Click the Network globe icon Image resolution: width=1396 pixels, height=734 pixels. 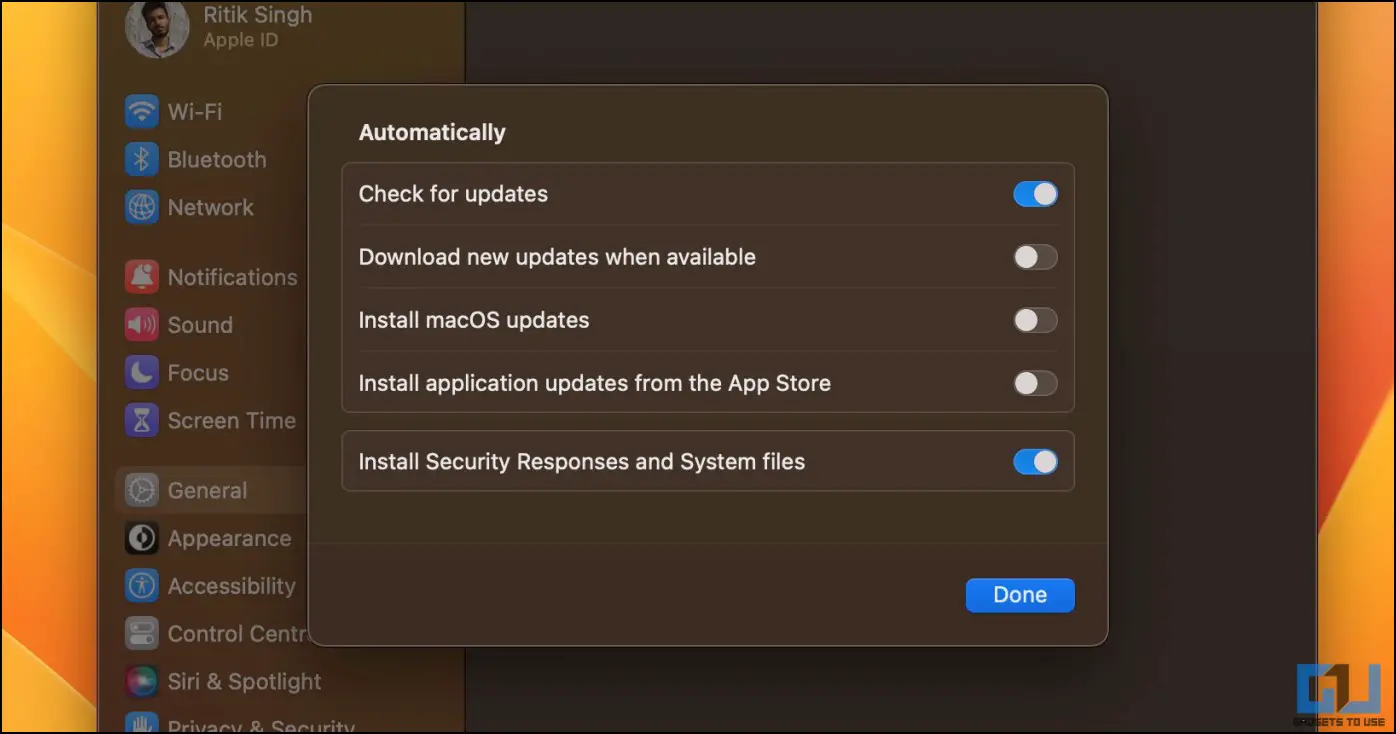[x=142, y=207]
